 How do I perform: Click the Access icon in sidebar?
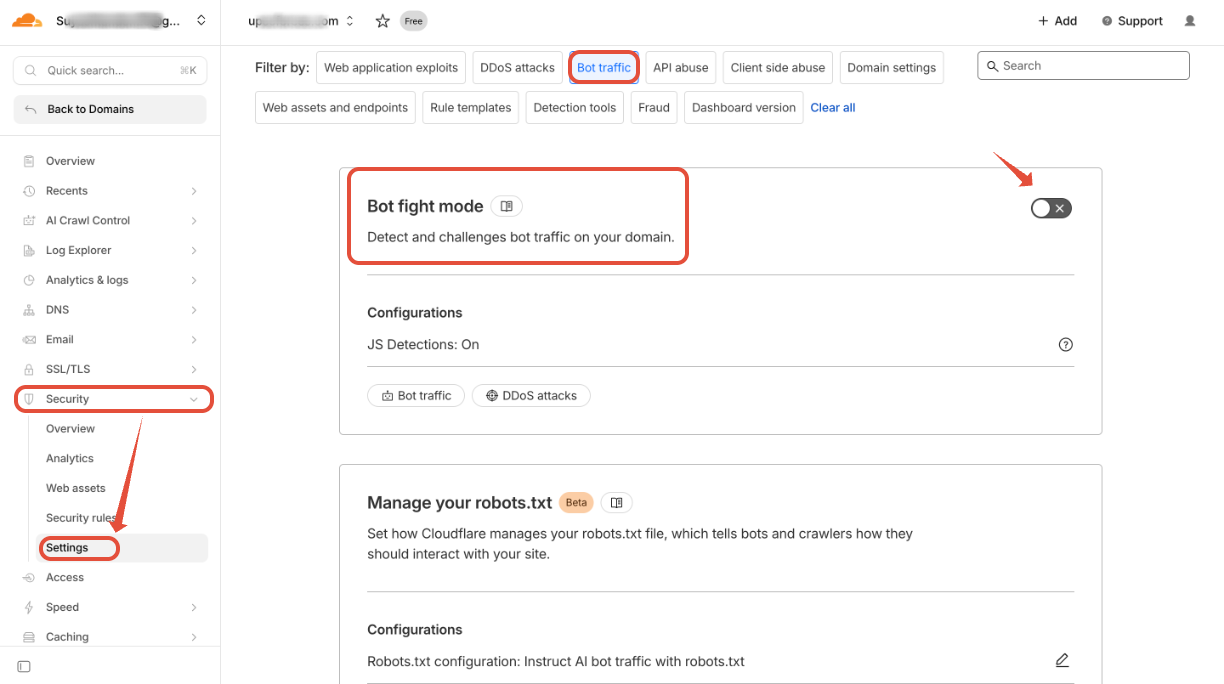[x=29, y=578]
